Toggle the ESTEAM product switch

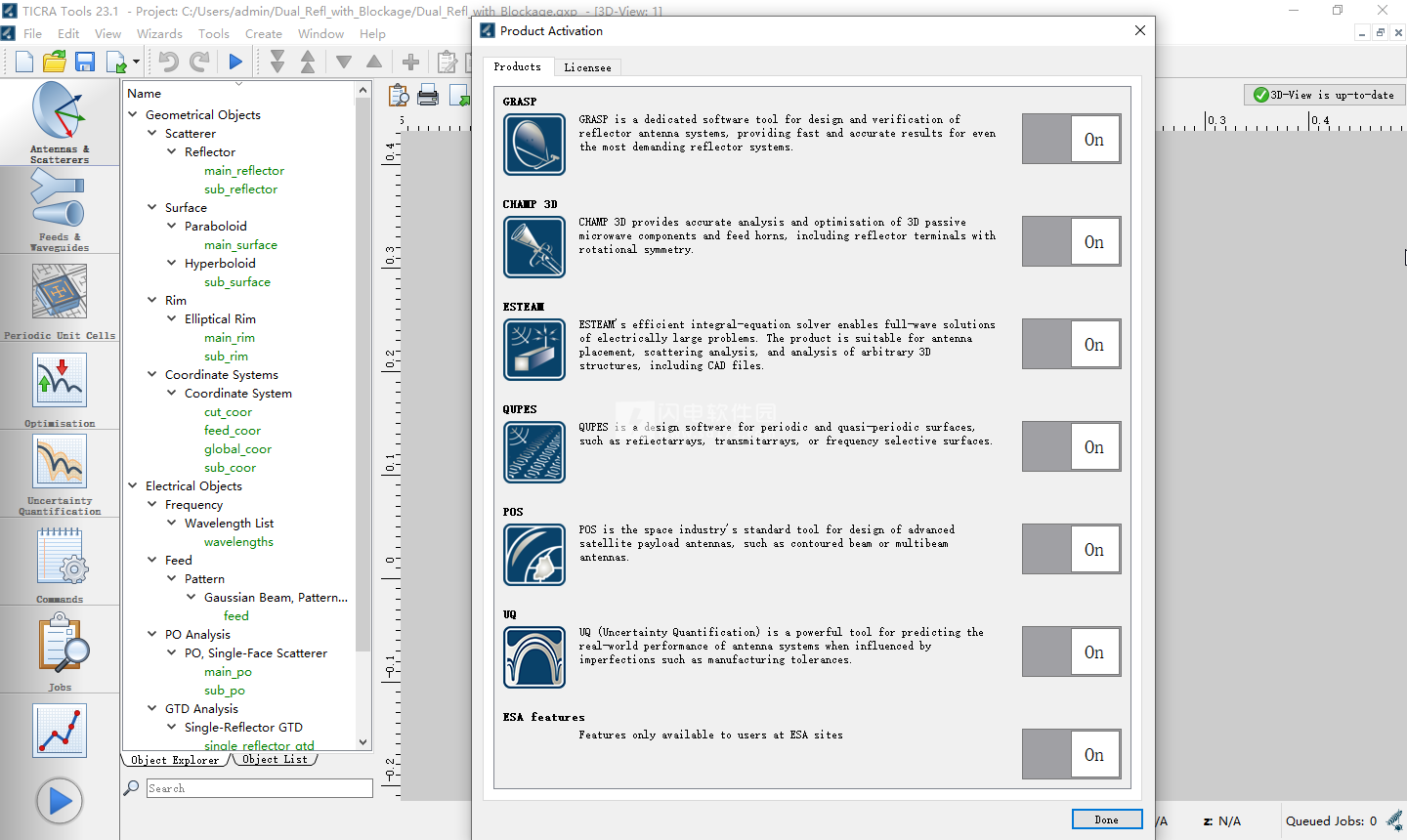(x=1072, y=344)
